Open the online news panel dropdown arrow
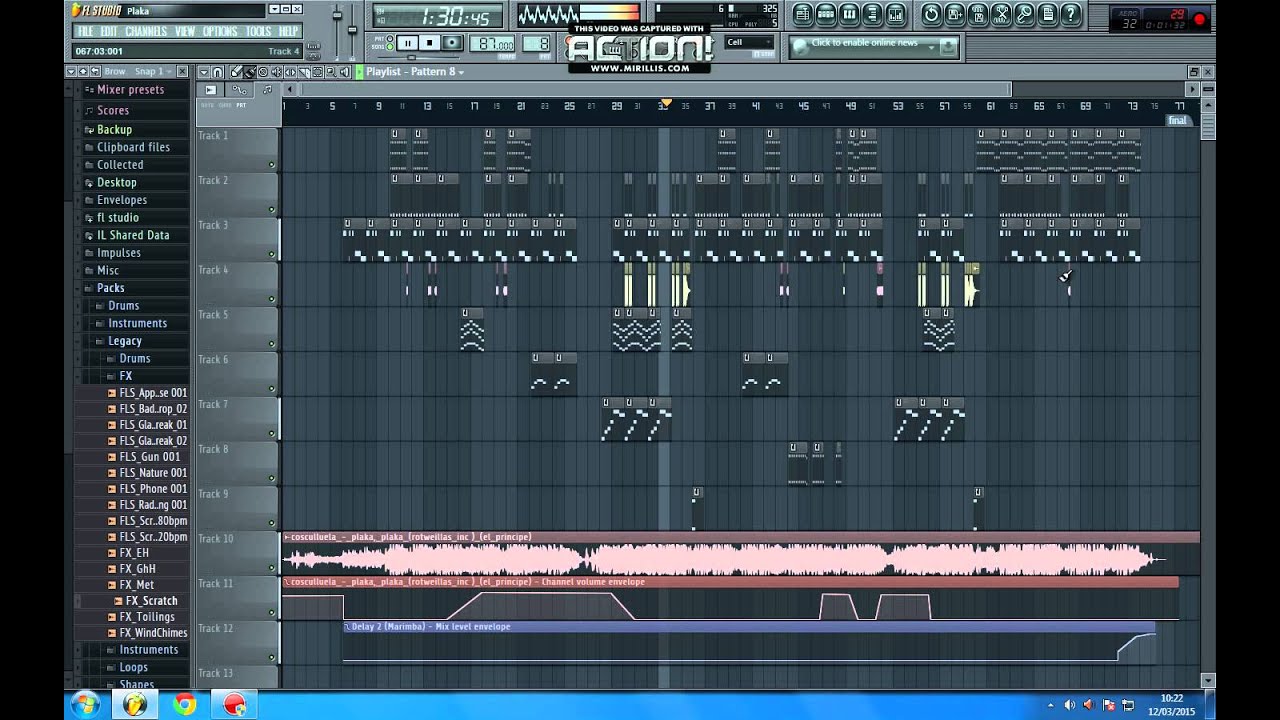This screenshot has width=1280, height=720. (x=931, y=47)
